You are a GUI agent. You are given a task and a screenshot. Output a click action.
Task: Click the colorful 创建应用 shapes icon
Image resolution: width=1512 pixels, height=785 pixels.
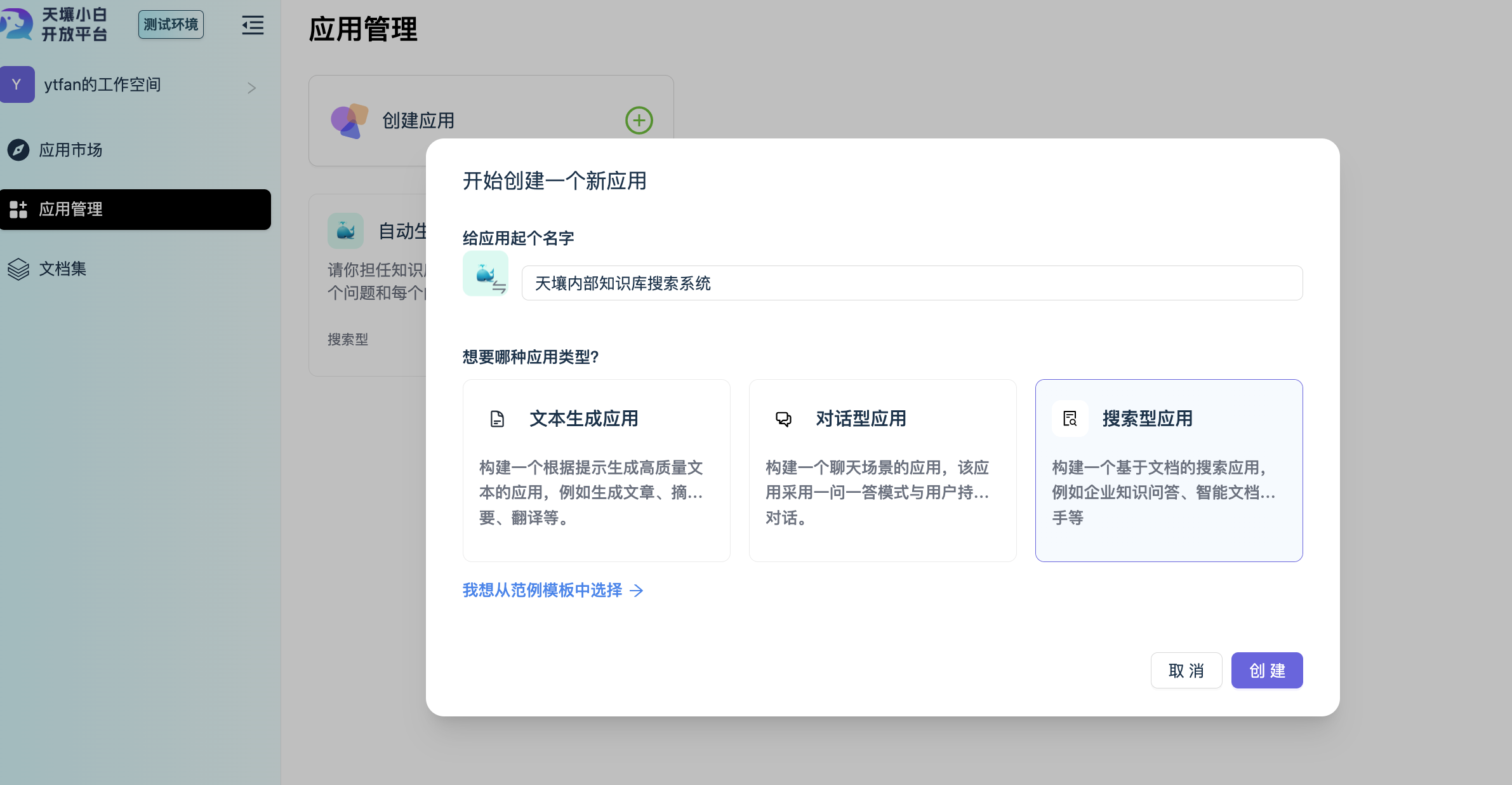(349, 121)
